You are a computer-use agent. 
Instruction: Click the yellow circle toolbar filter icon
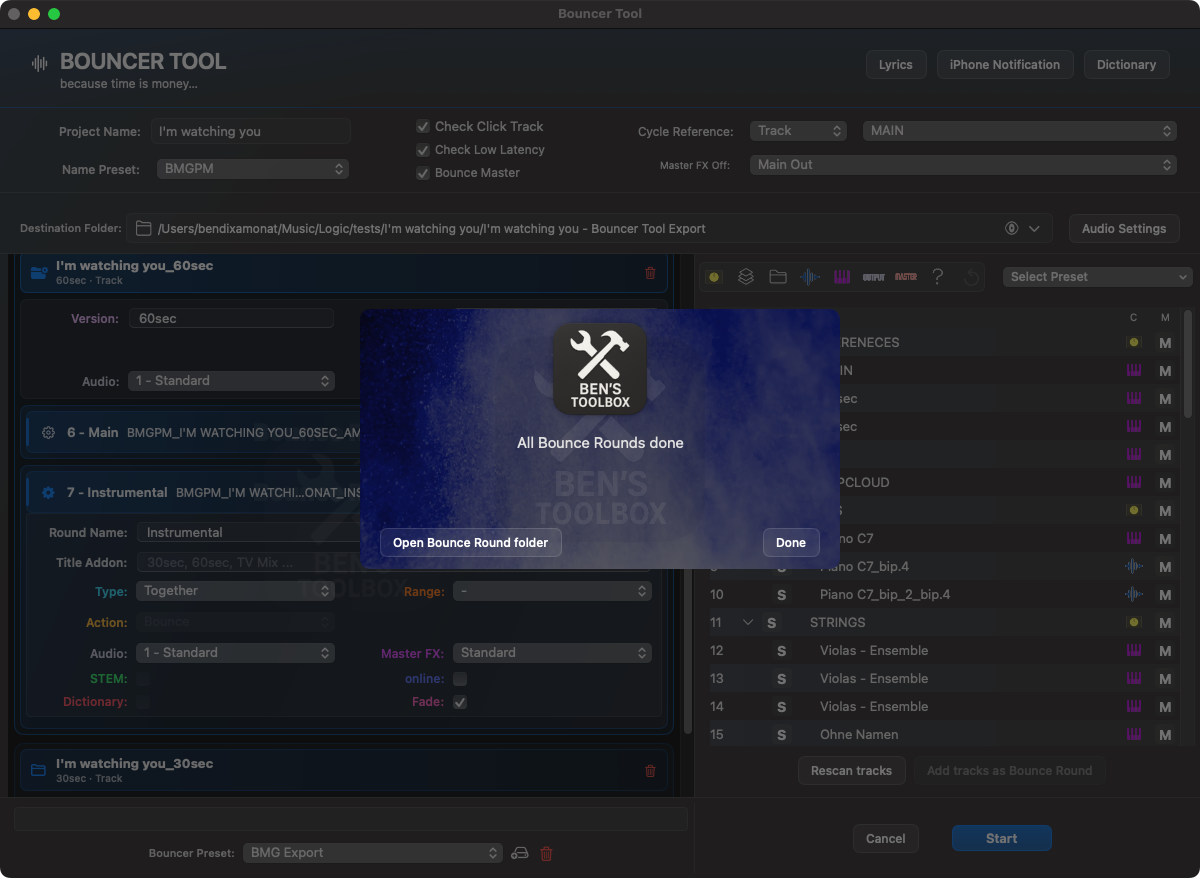point(714,277)
